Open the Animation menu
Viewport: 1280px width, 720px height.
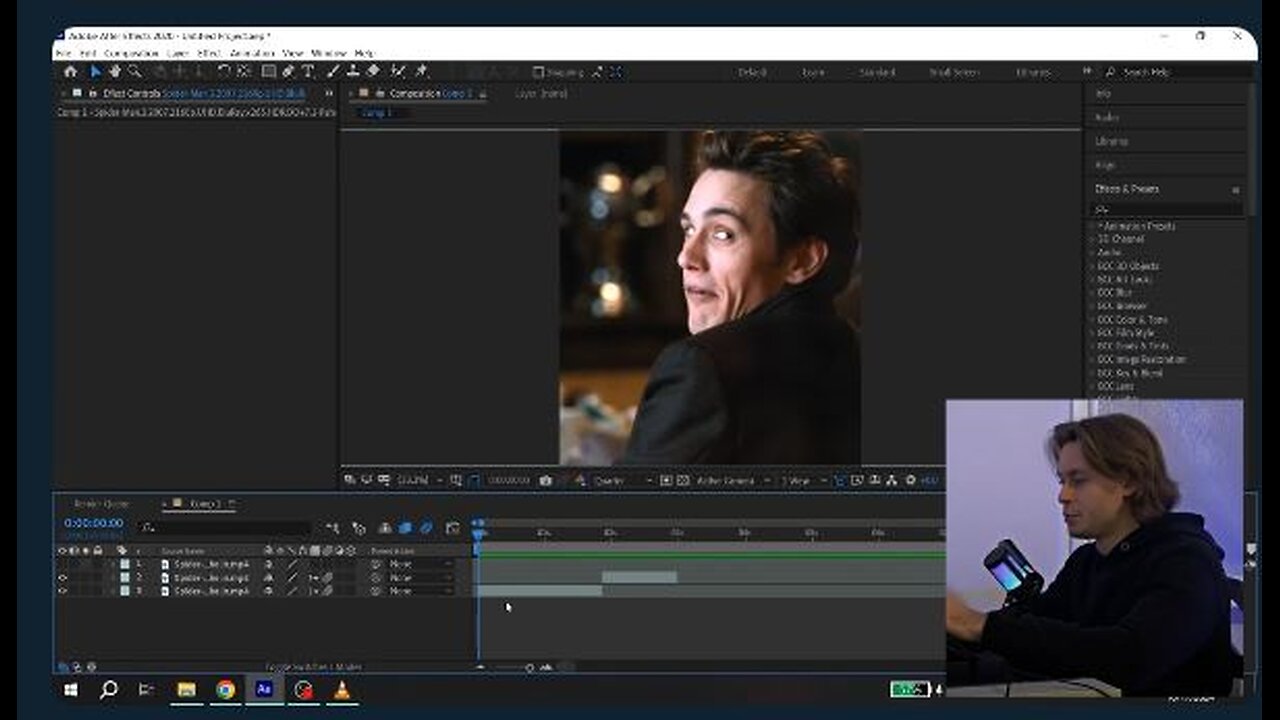252,53
